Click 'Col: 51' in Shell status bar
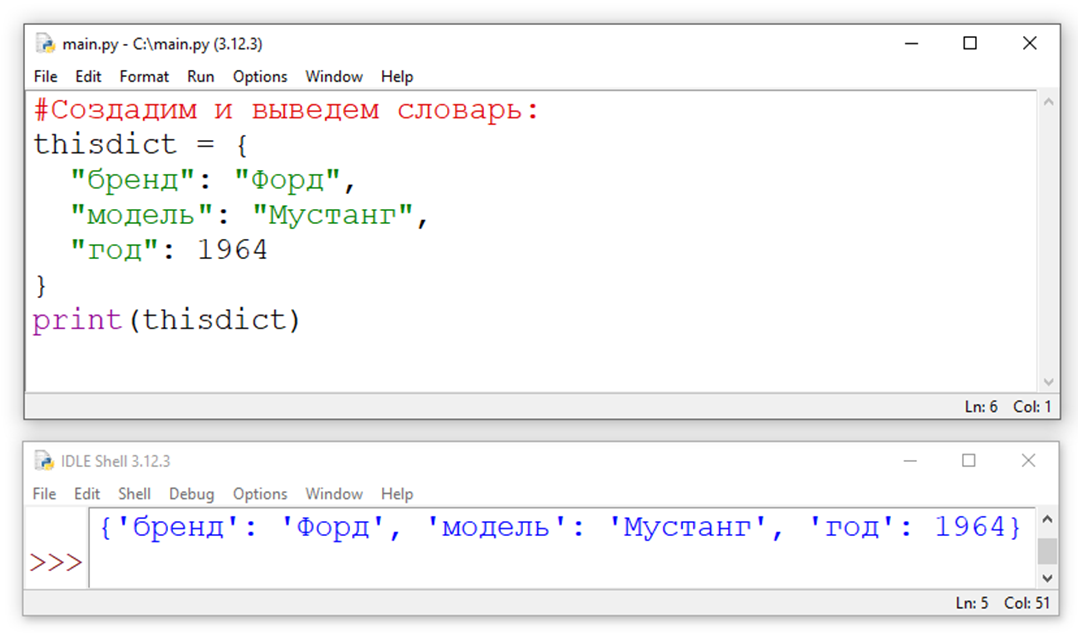 pyautogui.click(x=1027, y=603)
